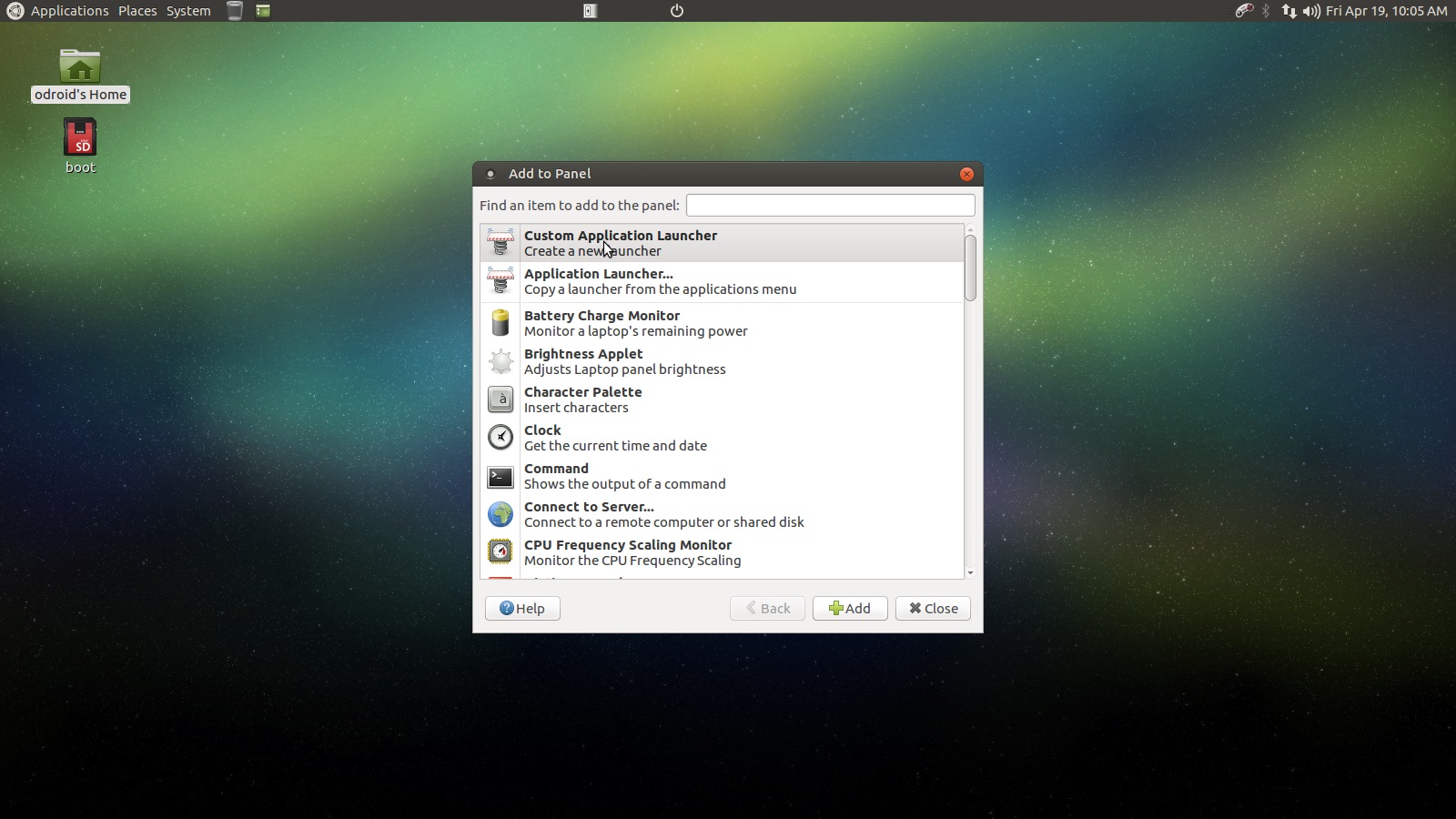1456x819 pixels.
Task: Click the Connect to Server globe icon
Action: click(500, 514)
